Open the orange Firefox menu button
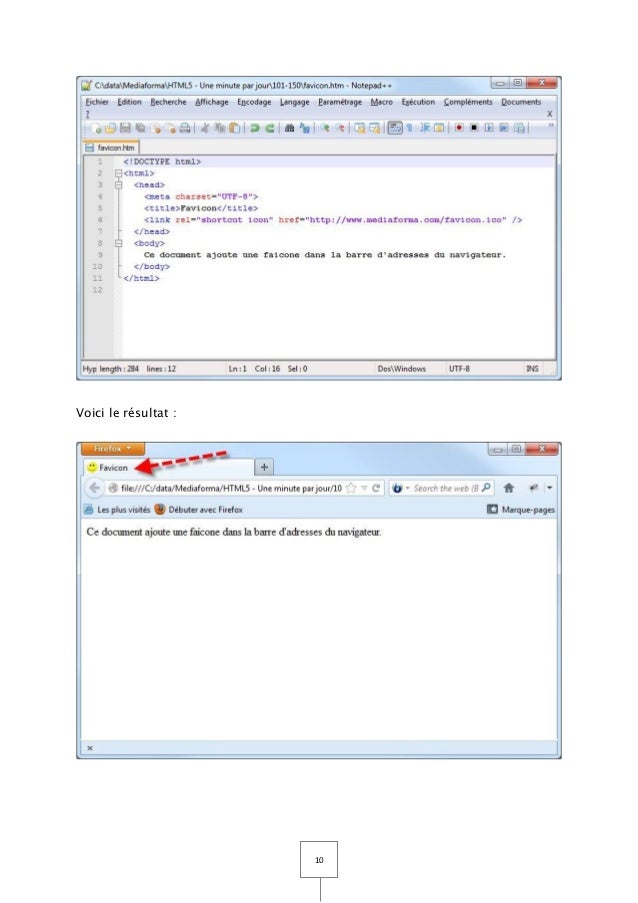638x903 pixels. click(113, 449)
